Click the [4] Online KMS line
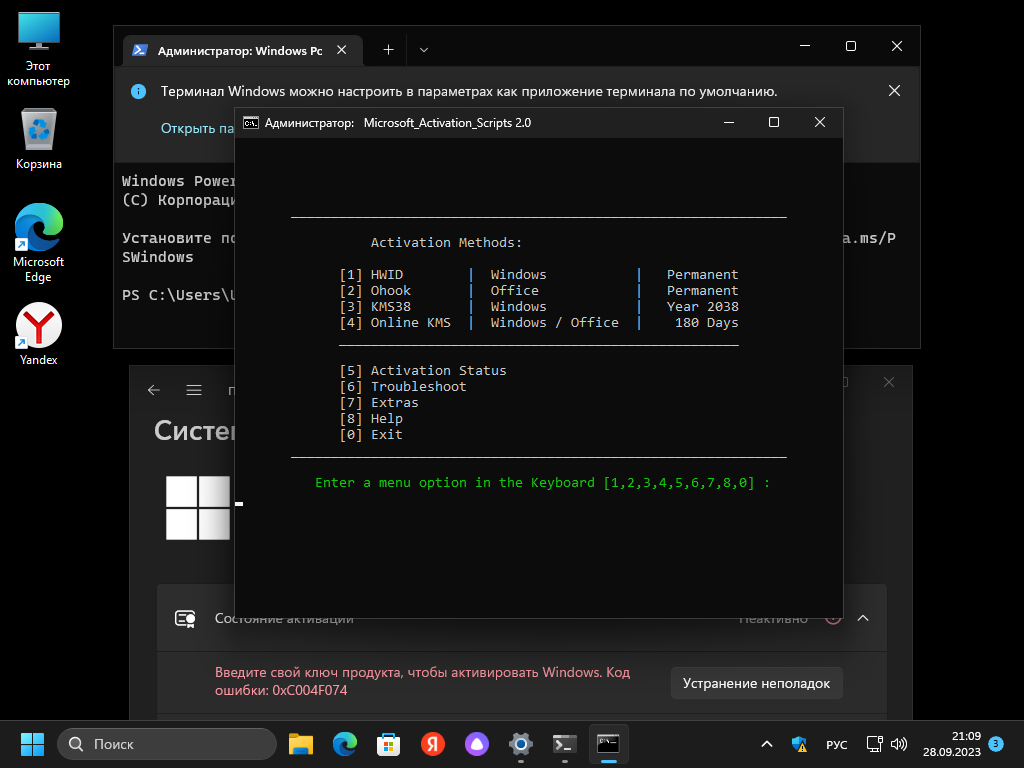The image size is (1024, 768). [539, 323]
